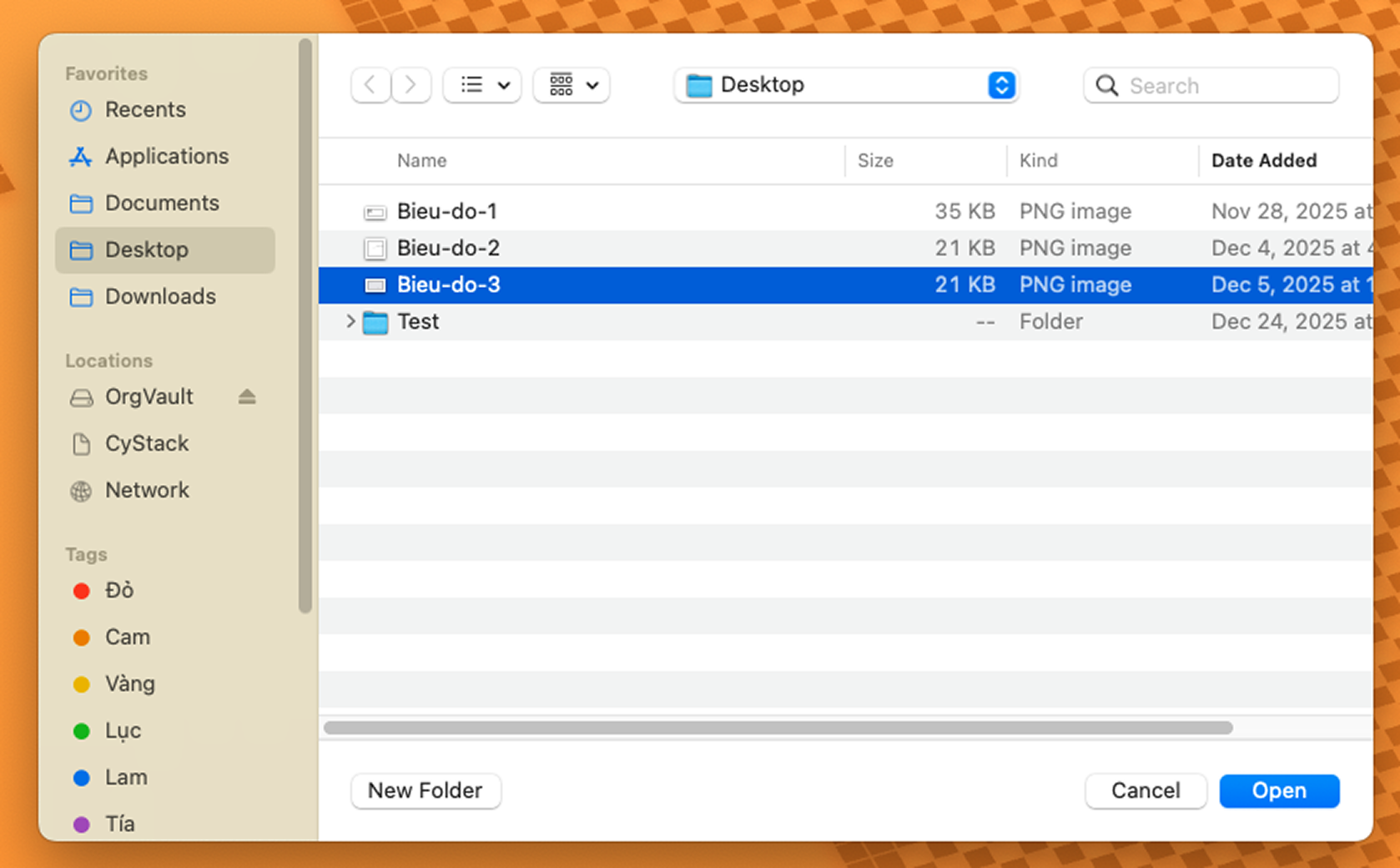Screen dimensions: 1400x868
Task: Select the Test folder name
Action: pyautogui.click(x=418, y=321)
